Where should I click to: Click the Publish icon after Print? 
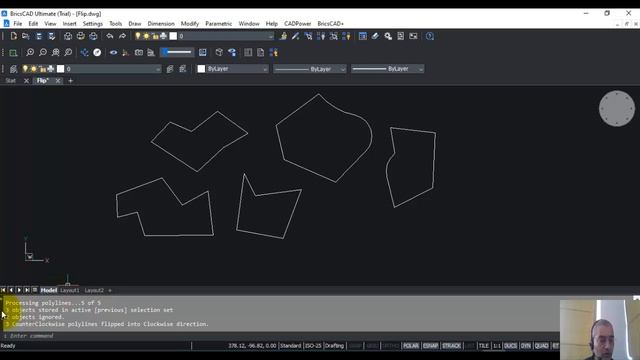coord(93,36)
